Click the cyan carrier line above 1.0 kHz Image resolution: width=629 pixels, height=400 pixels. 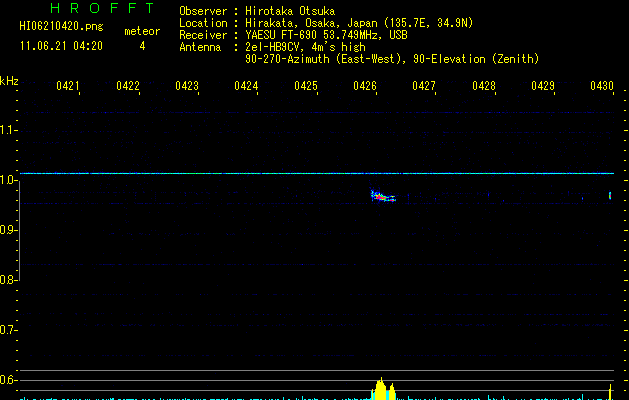[x=317, y=173]
